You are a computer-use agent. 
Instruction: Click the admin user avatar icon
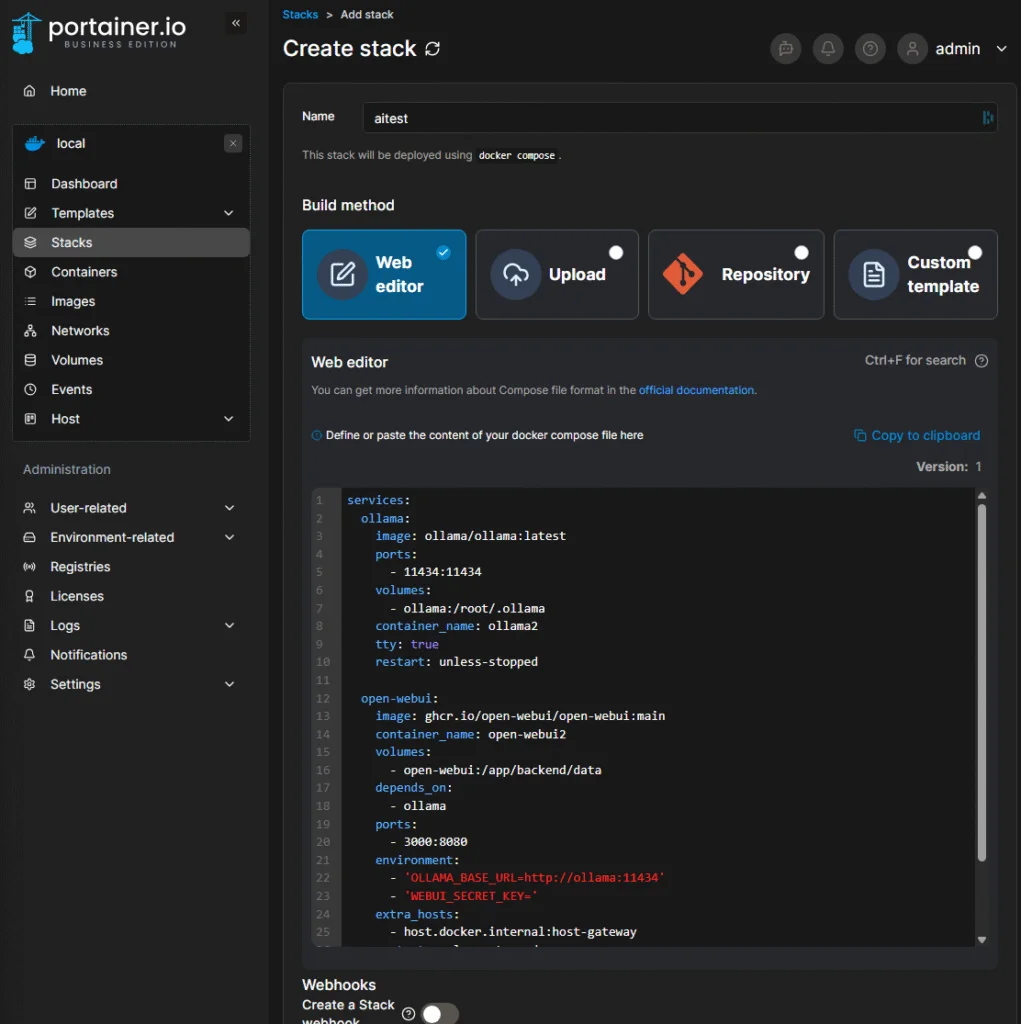click(x=913, y=48)
